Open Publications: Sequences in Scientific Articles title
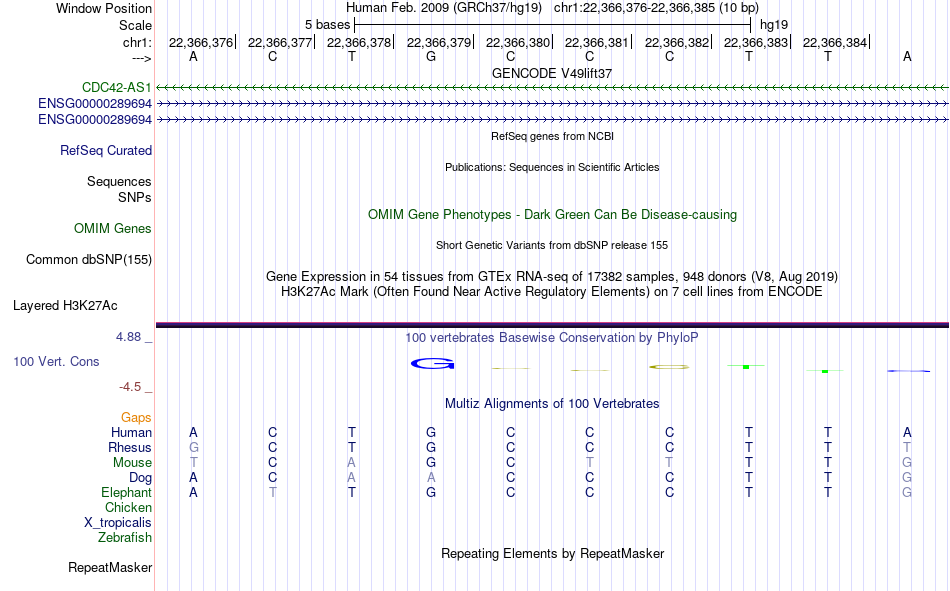Image resolution: width=950 pixels, height=591 pixels. (552, 167)
